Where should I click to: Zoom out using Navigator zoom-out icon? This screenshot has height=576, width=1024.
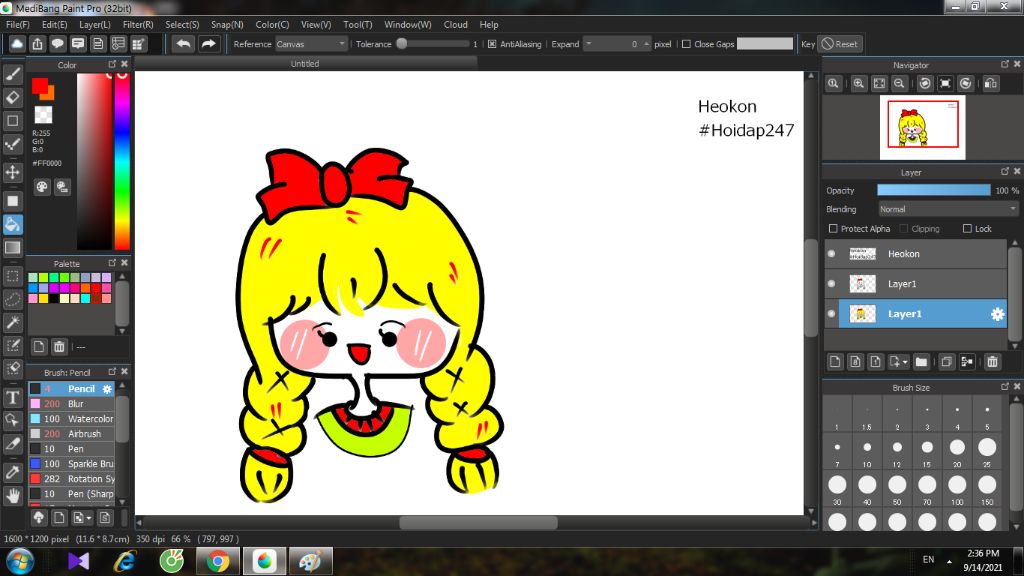point(899,84)
